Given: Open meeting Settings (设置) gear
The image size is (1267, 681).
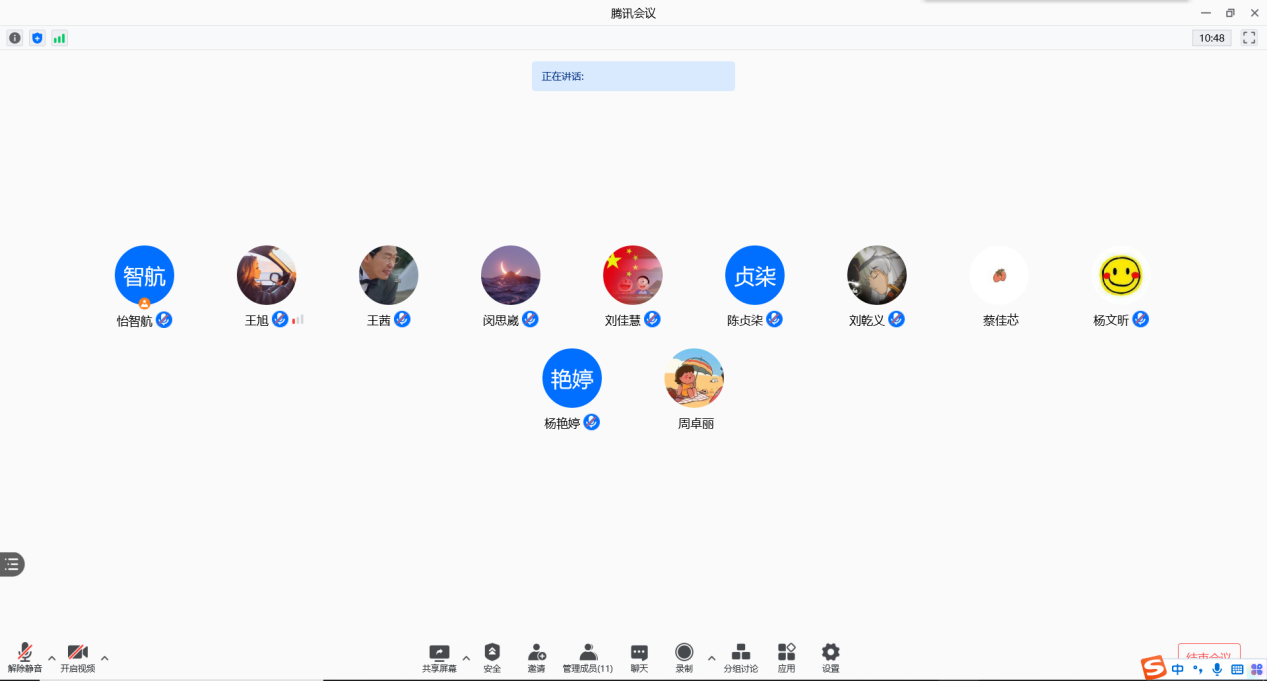Looking at the screenshot, I should pos(831,657).
